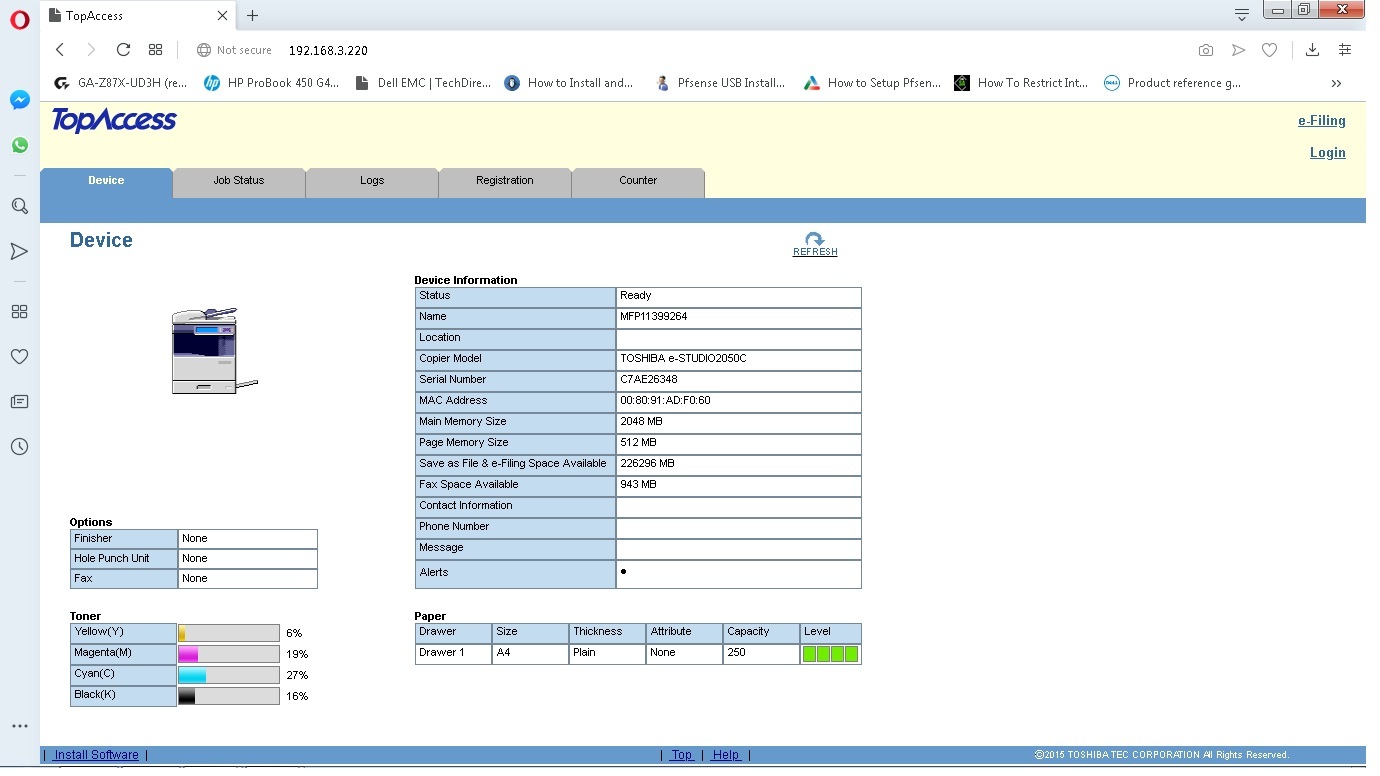This screenshot has height=776, width=1380.
Task: Switch to the Logs tab
Action: (x=372, y=181)
